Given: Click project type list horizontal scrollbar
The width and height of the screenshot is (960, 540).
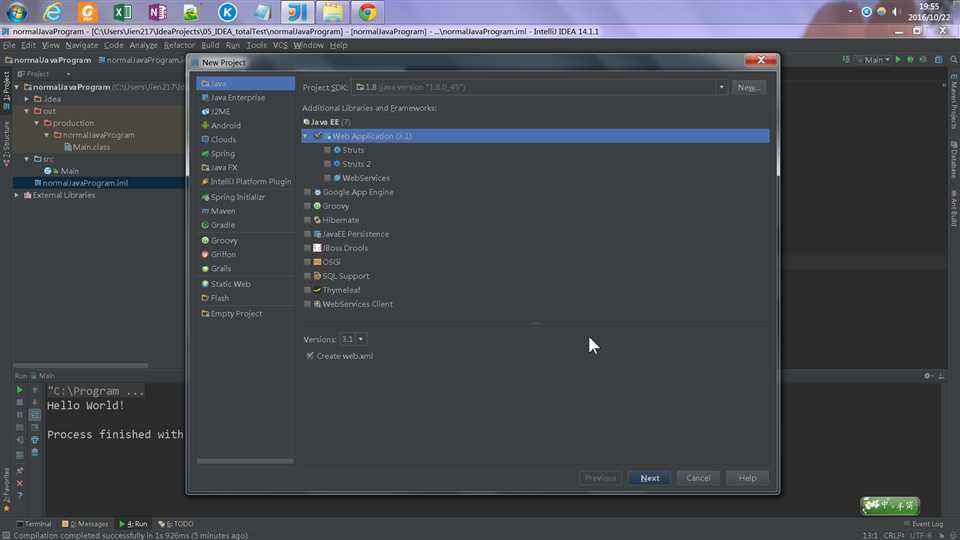Looking at the screenshot, I should click(x=245, y=461).
